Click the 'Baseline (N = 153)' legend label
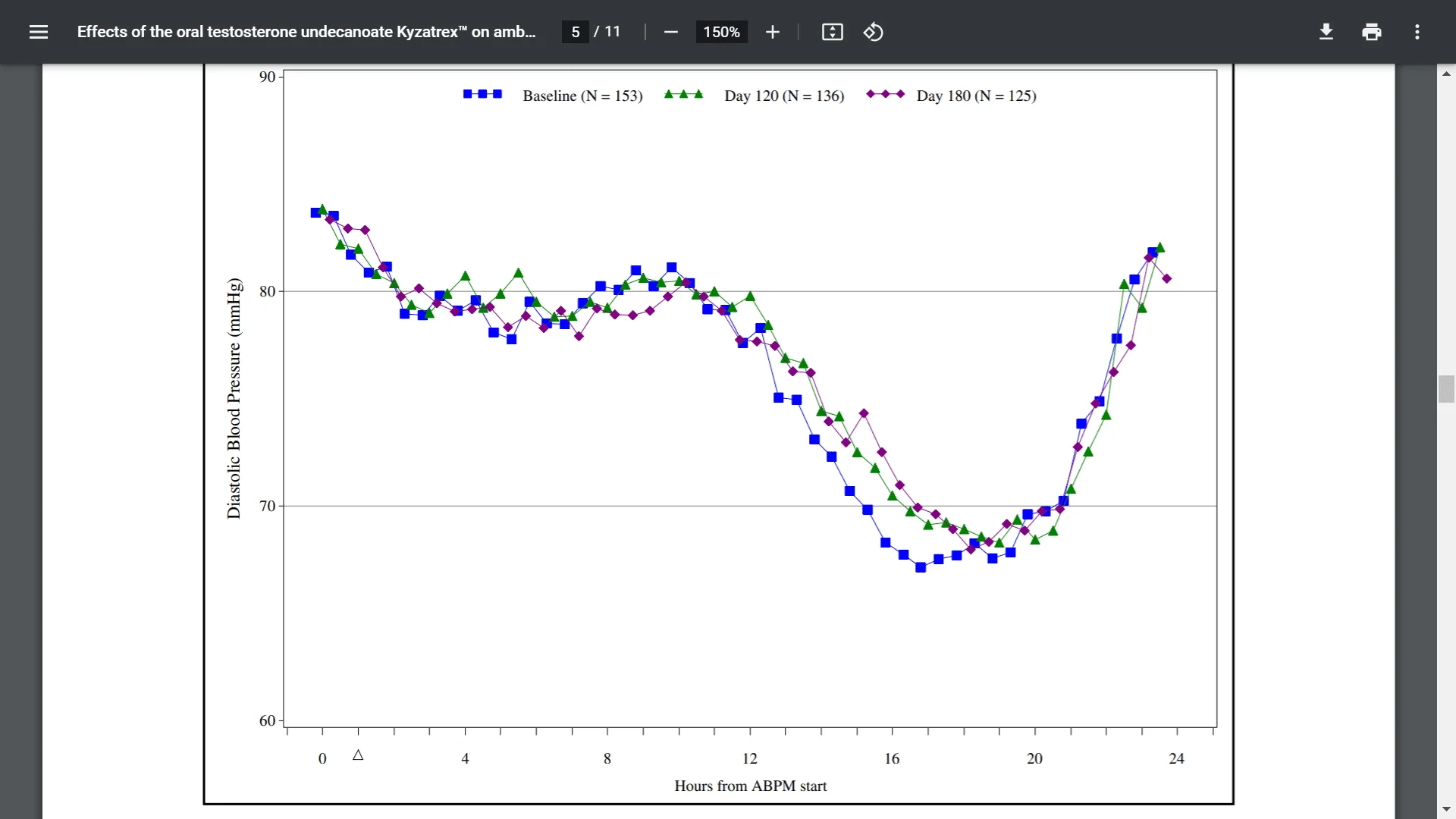The height and width of the screenshot is (819, 1456). tap(582, 96)
